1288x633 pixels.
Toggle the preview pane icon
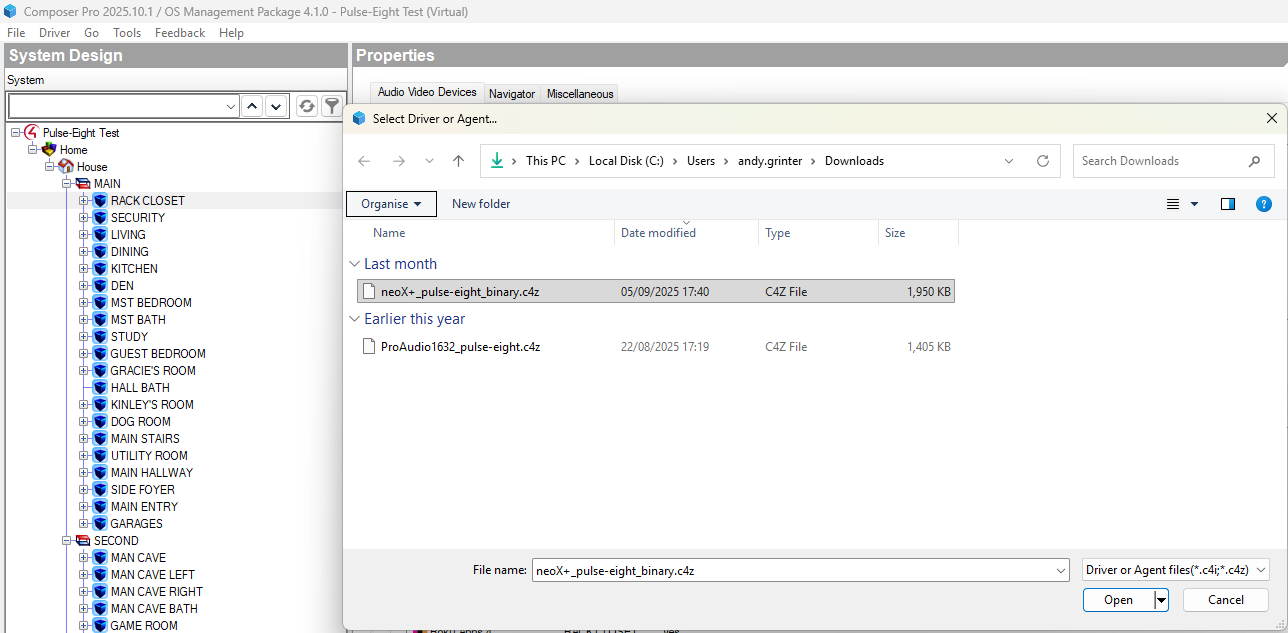tap(1228, 204)
